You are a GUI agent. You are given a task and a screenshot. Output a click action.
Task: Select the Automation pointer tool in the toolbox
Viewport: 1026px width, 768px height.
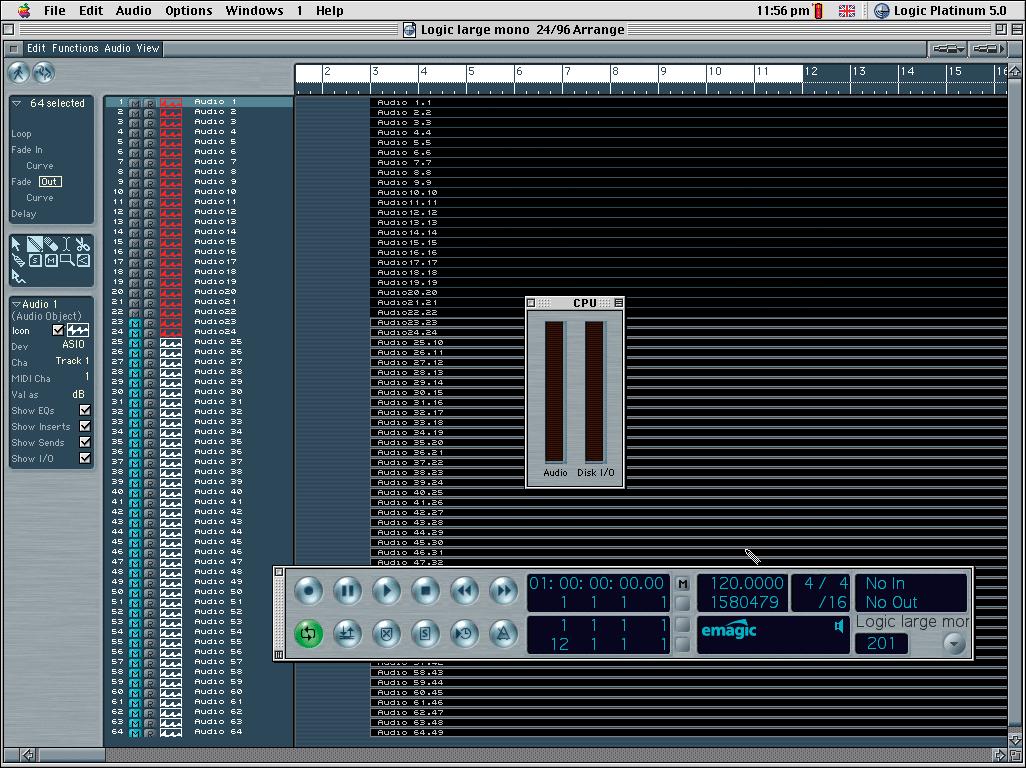[x=18, y=277]
